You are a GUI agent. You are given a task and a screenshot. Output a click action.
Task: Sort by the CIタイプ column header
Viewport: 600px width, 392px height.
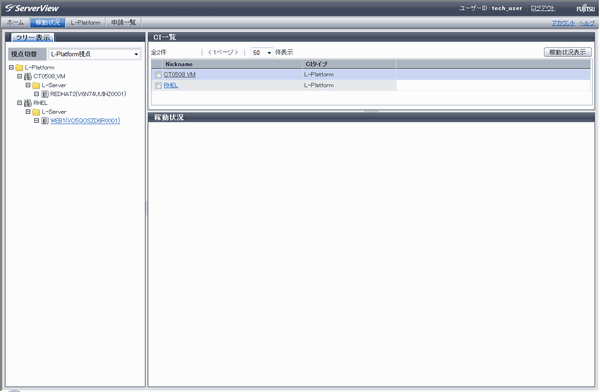[350, 64]
